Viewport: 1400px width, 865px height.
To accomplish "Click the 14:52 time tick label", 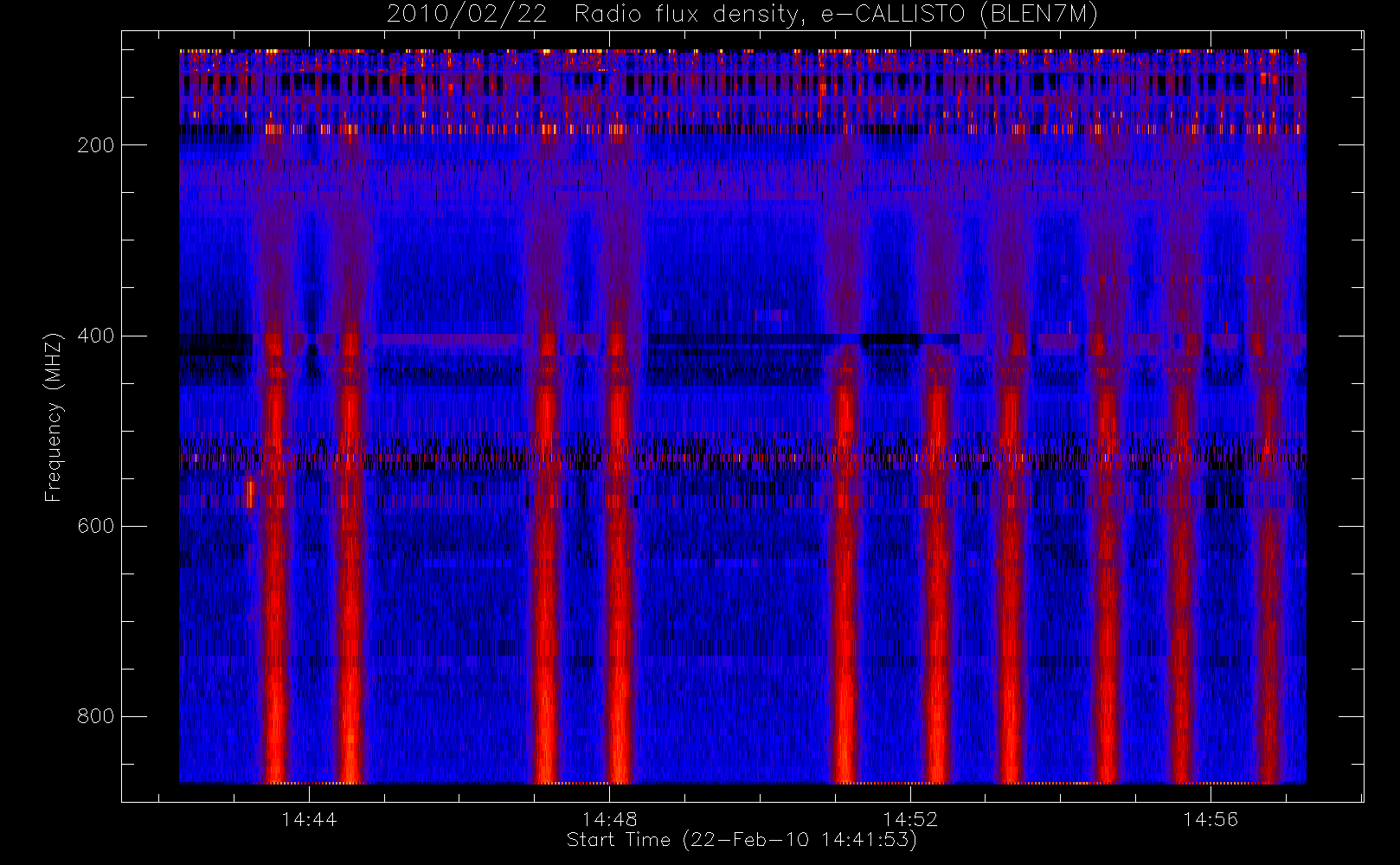I will (x=910, y=819).
